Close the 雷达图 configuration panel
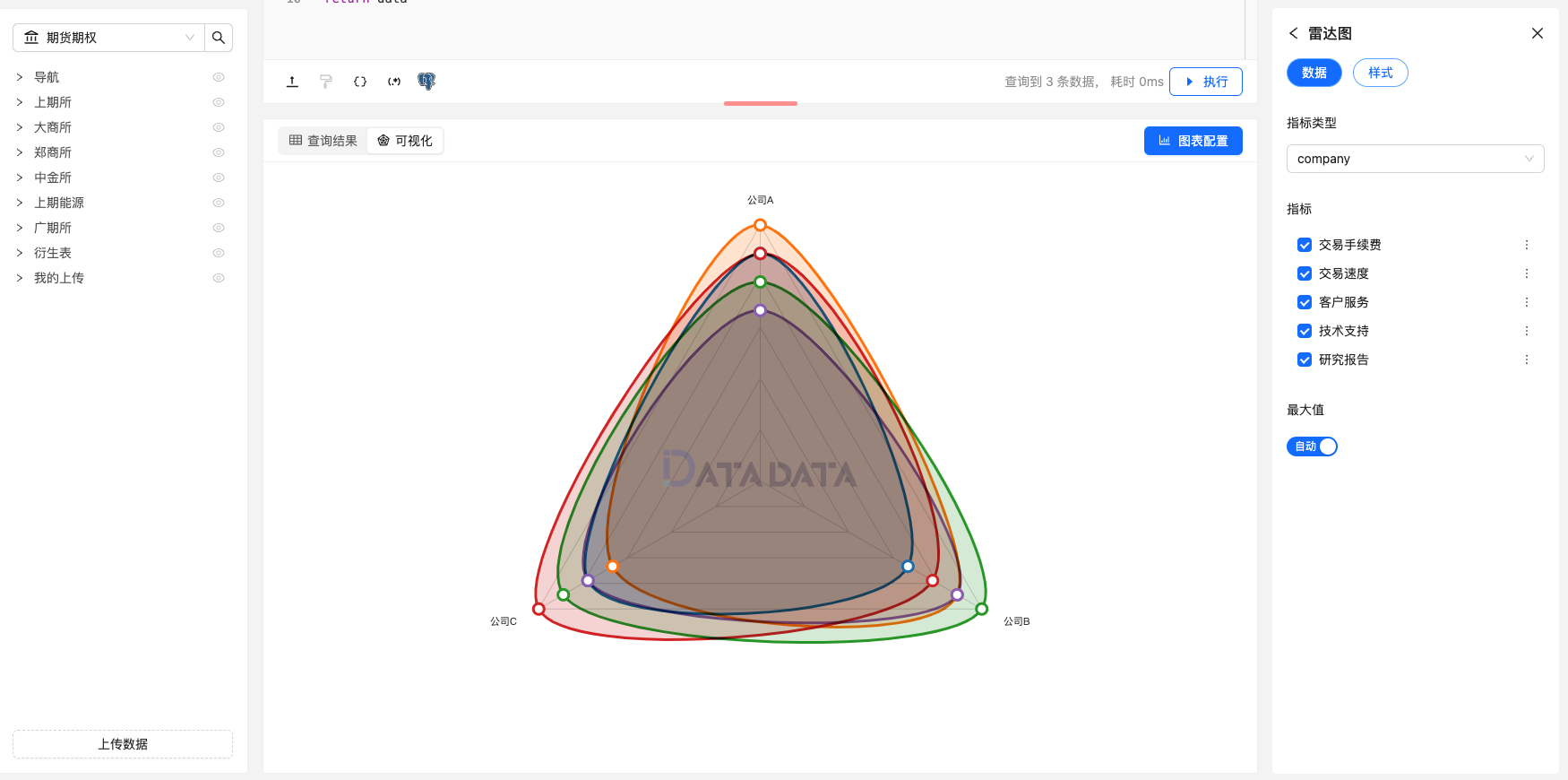 1538,33
